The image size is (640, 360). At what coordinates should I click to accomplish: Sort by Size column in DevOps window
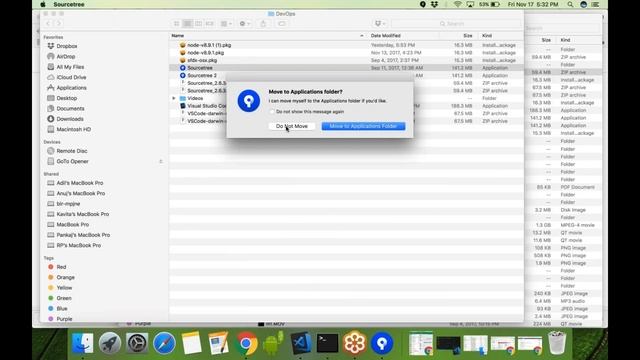tap(468, 36)
